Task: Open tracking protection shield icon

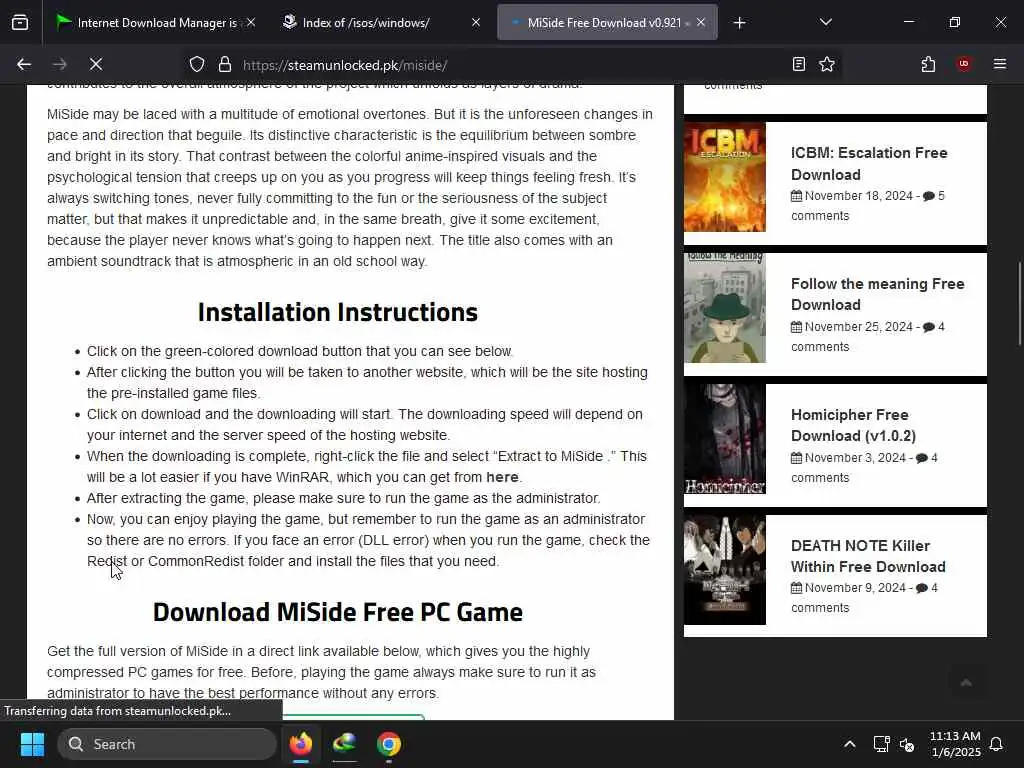Action: (x=197, y=65)
